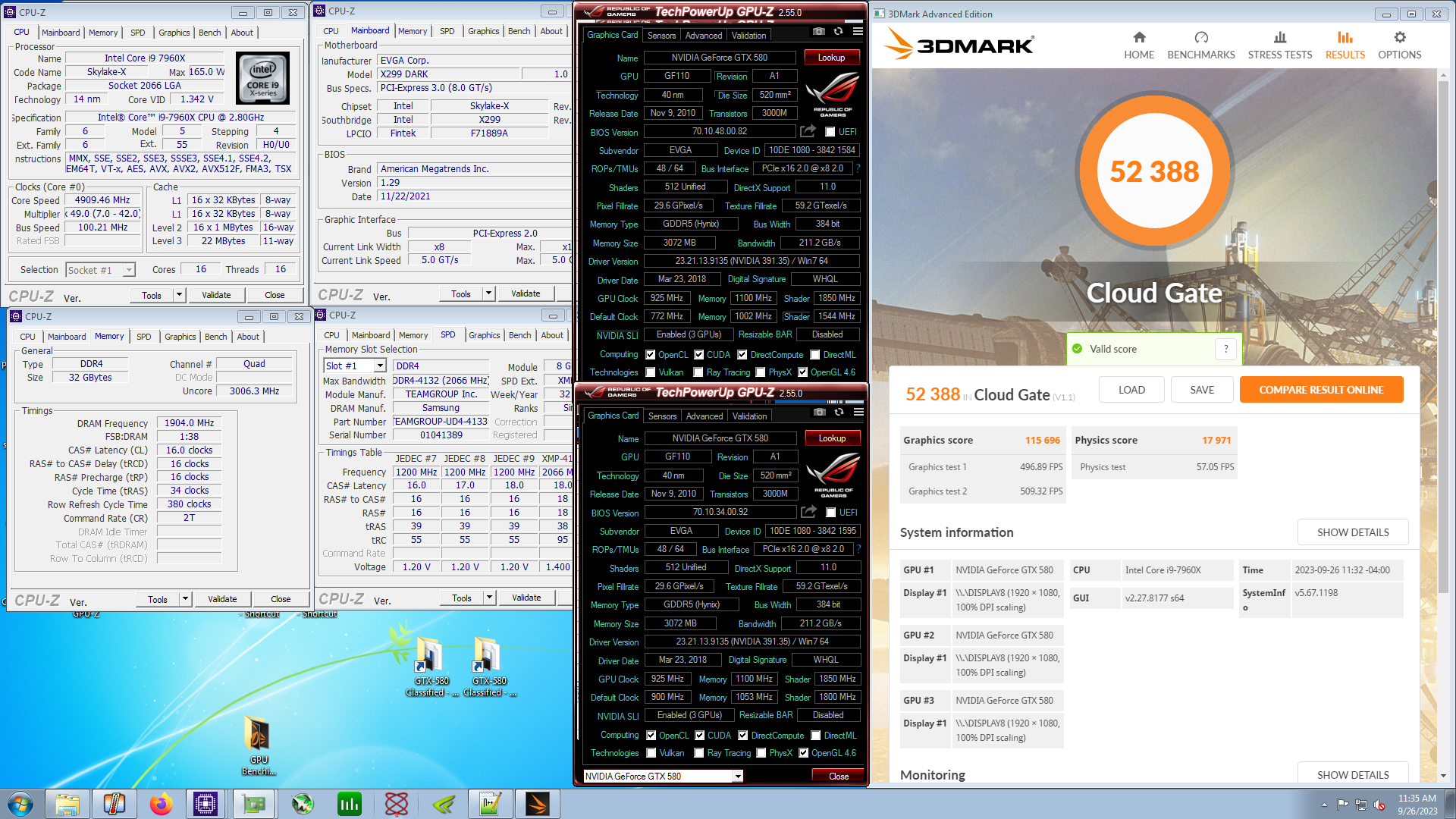
Task: Expand Tools arrow in CPU-Z SPD window
Action: coord(490,598)
